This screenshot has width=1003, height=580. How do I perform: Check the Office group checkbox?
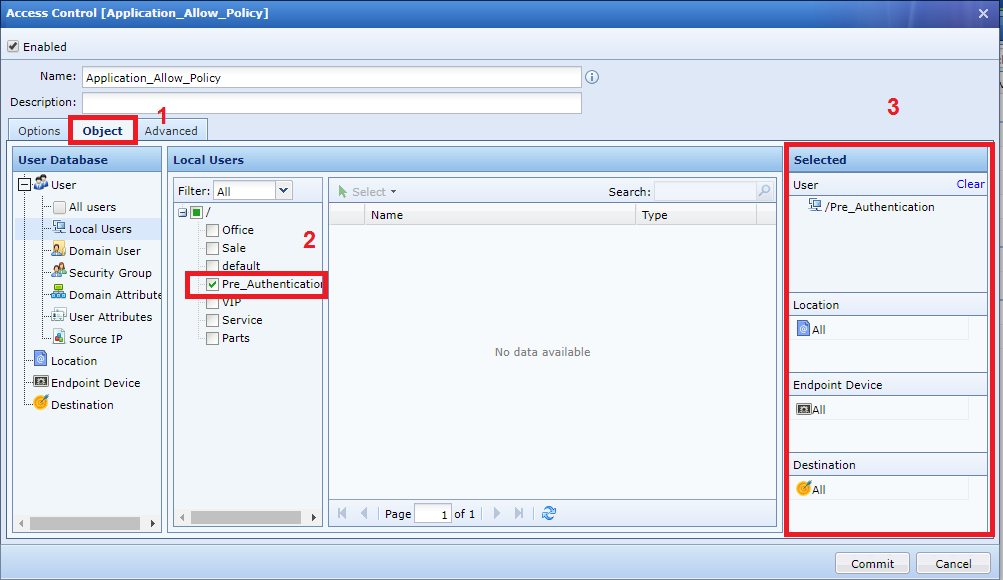coord(212,230)
